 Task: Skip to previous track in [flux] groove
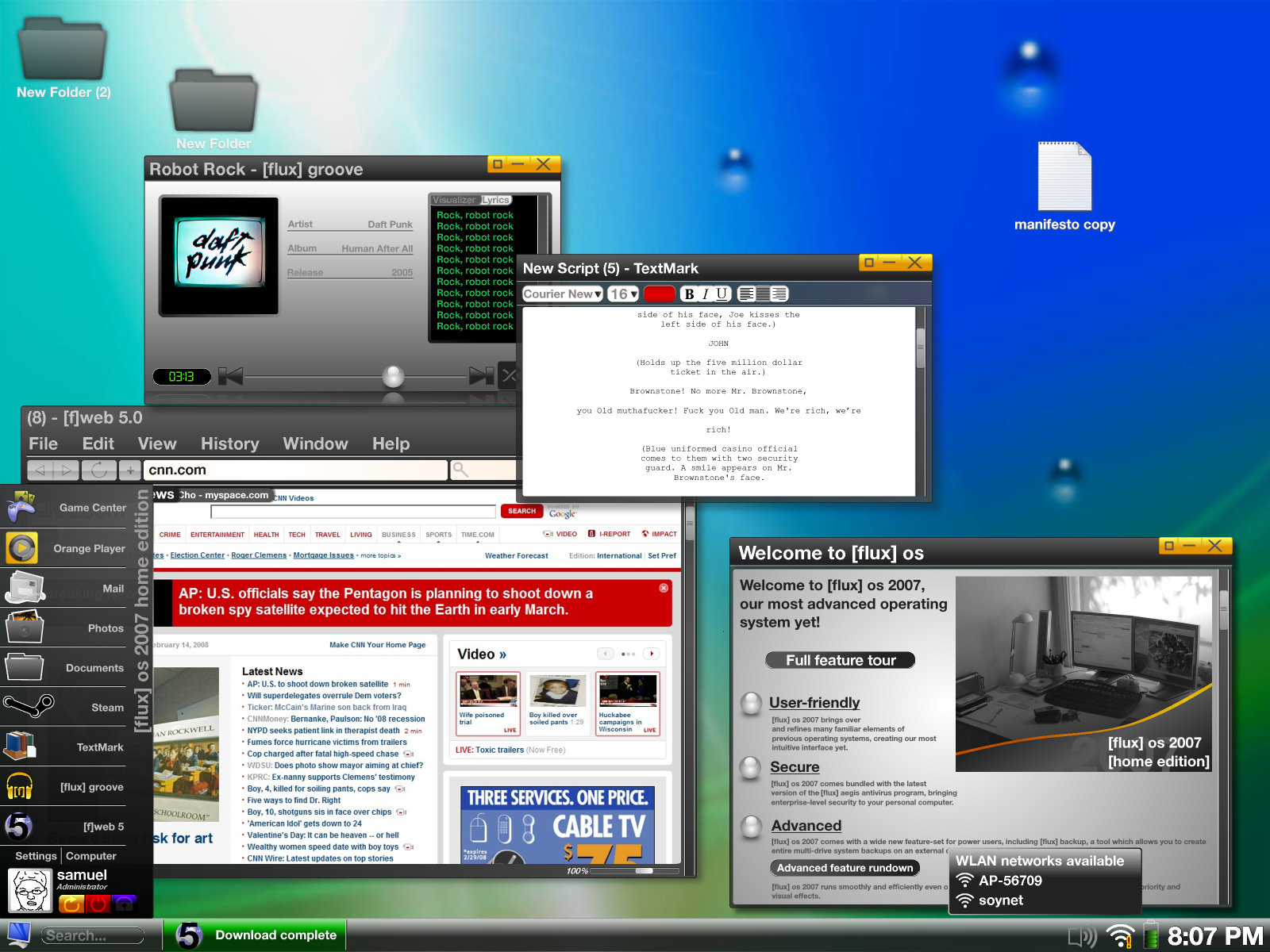pos(230,375)
